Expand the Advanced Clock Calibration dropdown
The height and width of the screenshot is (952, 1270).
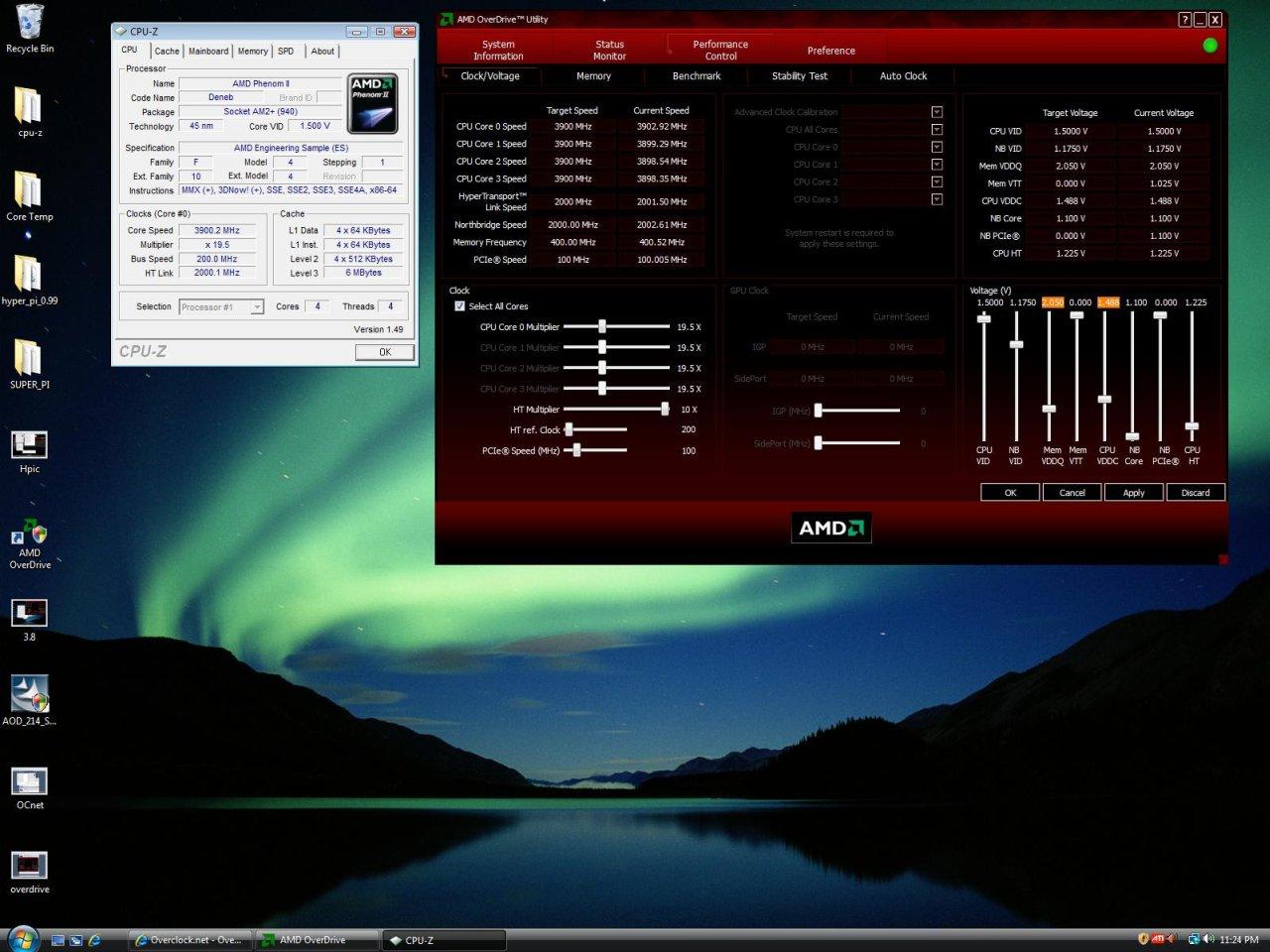937,112
